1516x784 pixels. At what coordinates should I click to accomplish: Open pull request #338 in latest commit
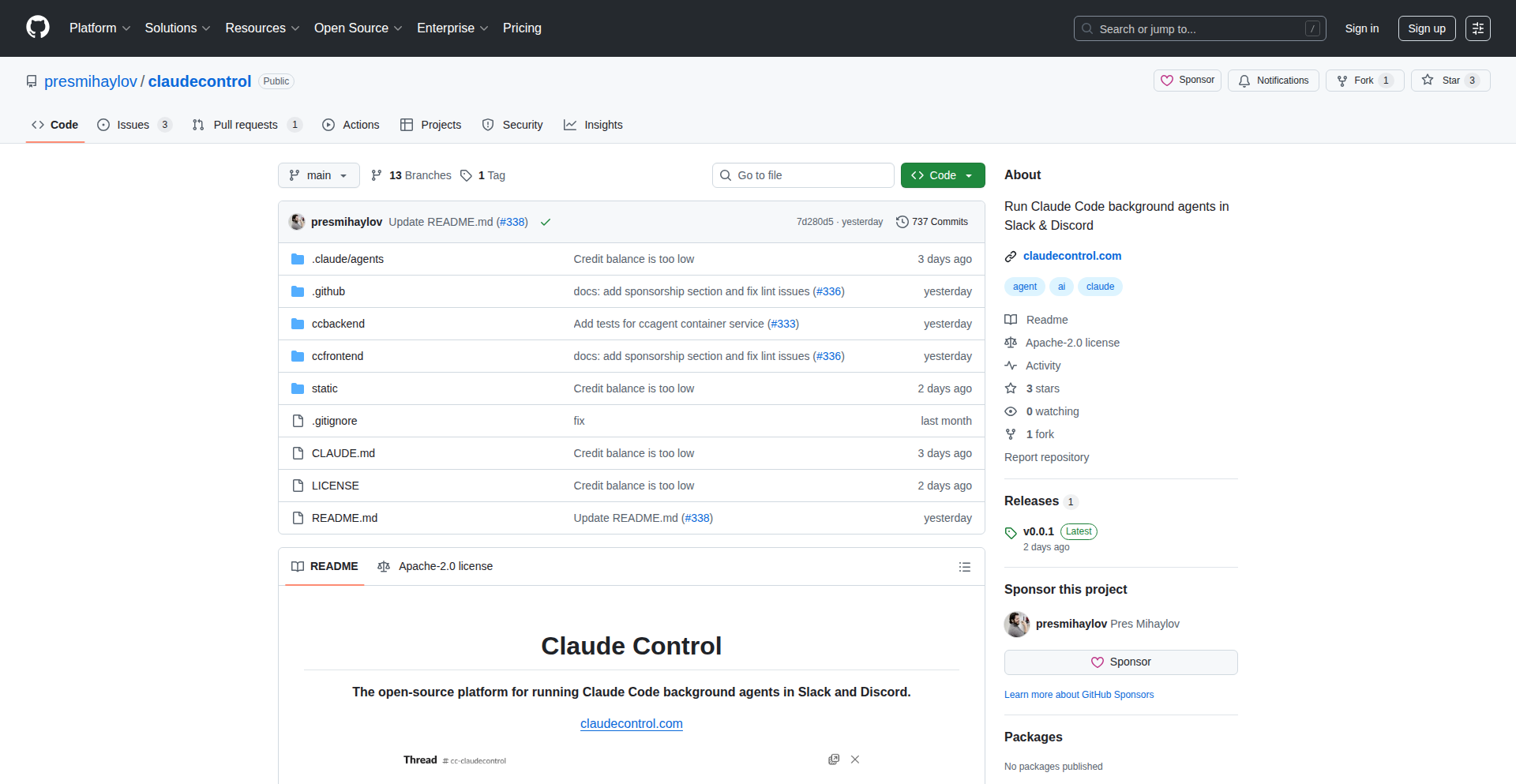tap(512, 222)
